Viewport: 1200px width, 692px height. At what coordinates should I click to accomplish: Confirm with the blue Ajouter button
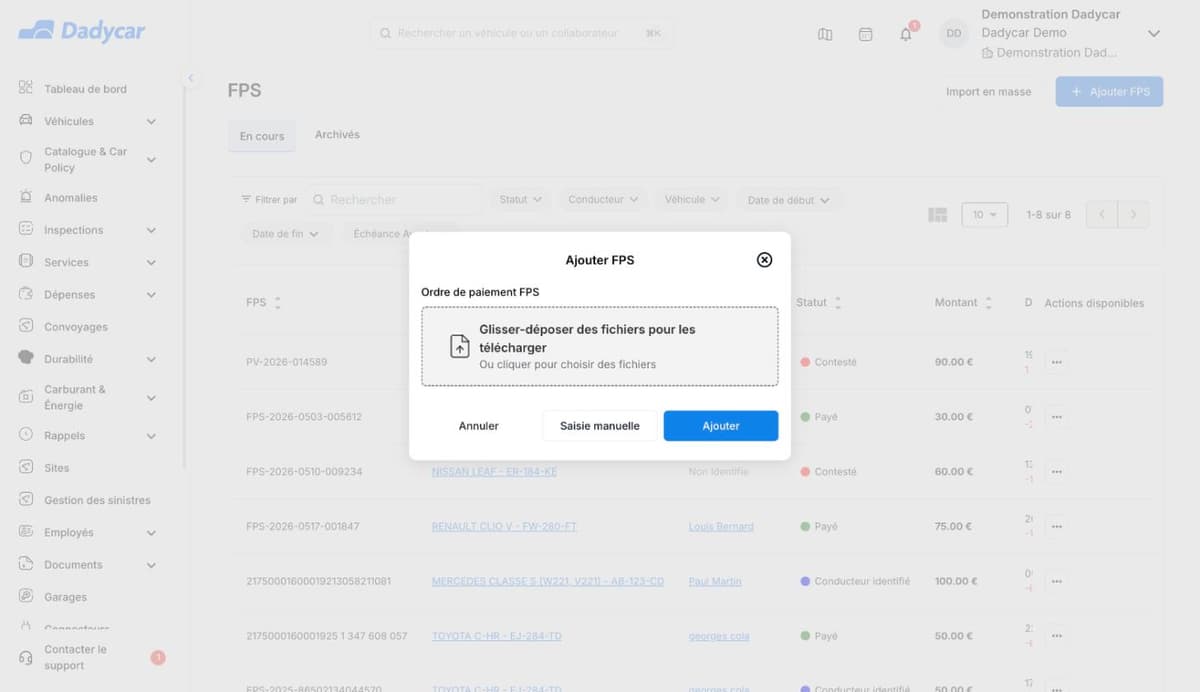tap(721, 426)
